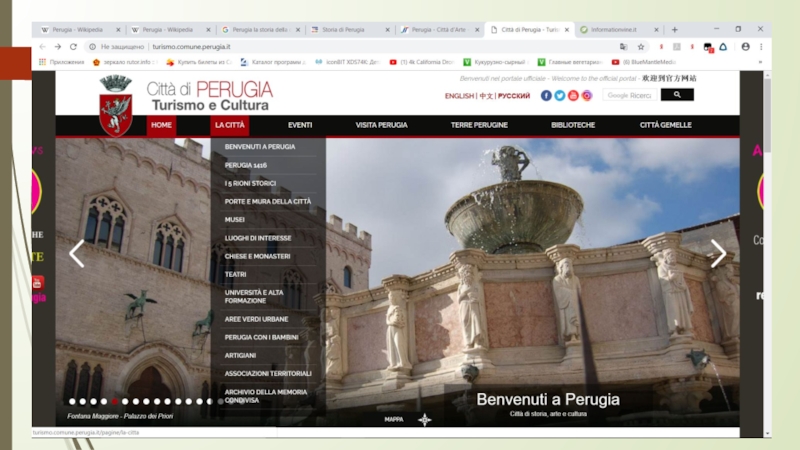Open the Twitter icon in the header
The height and width of the screenshot is (450, 800).
560,96
